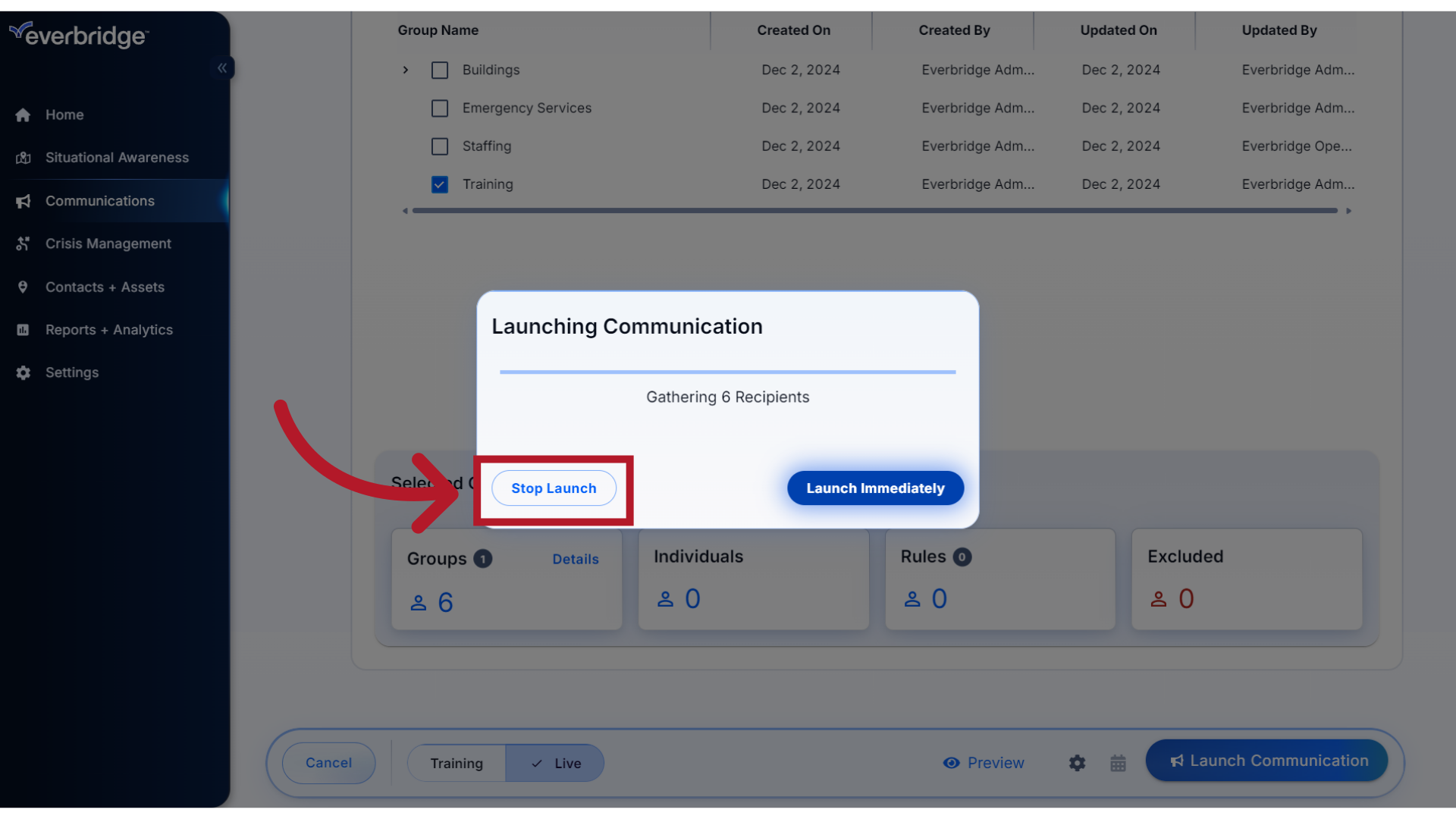
Task: Click the Launching Communication dialog title
Action: (x=627, y=327)
